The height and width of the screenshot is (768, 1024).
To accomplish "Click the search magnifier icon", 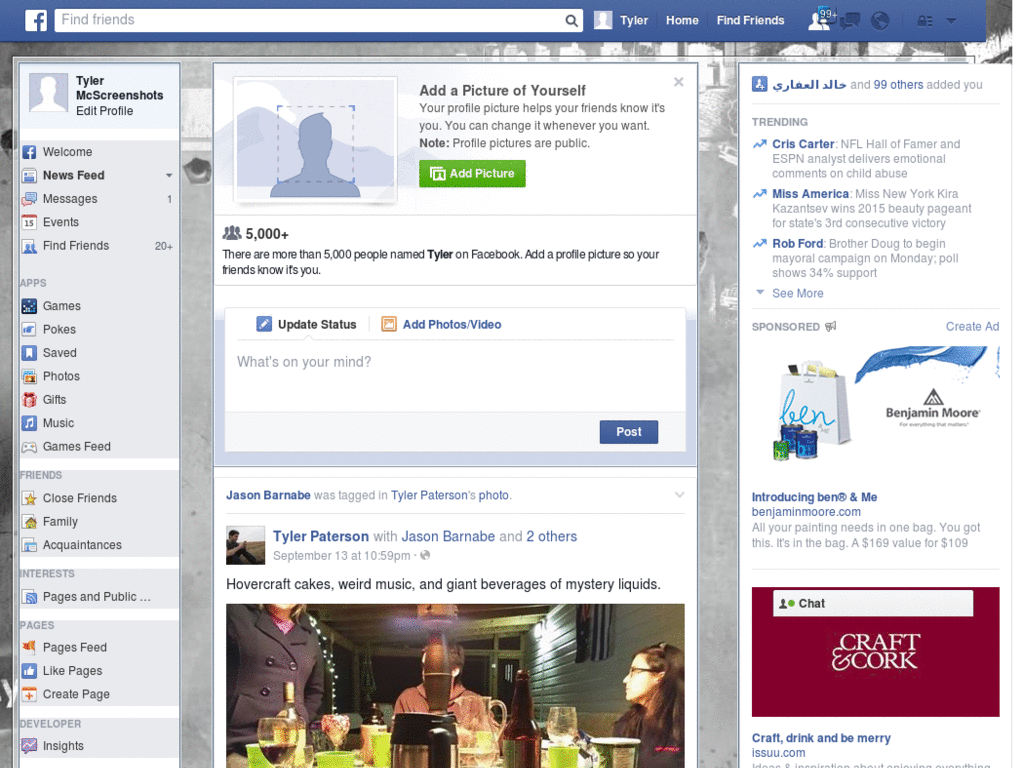I will tap(571, 21).
